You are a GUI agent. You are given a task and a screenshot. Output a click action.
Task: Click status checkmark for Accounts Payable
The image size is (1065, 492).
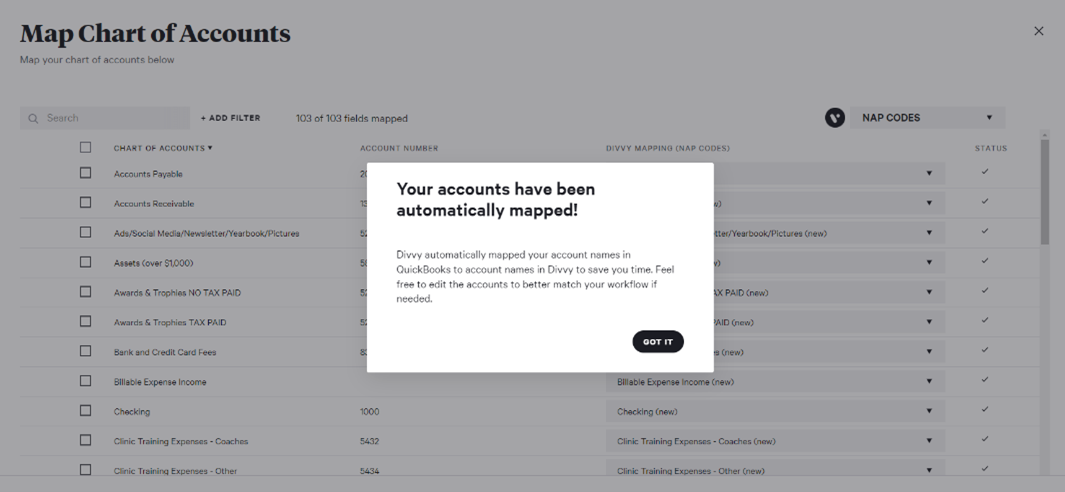pyautogui.click(x=985, y=172)
